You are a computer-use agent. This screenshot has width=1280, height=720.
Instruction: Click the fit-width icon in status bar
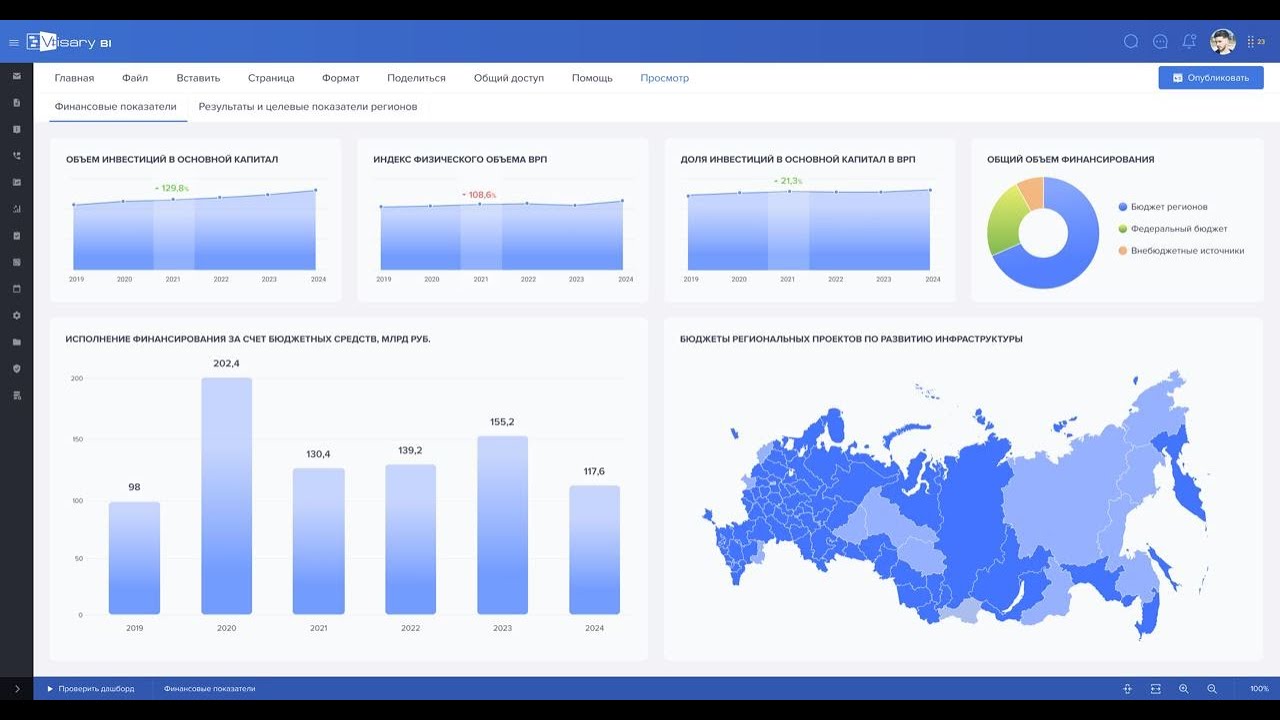point(1155,689)
